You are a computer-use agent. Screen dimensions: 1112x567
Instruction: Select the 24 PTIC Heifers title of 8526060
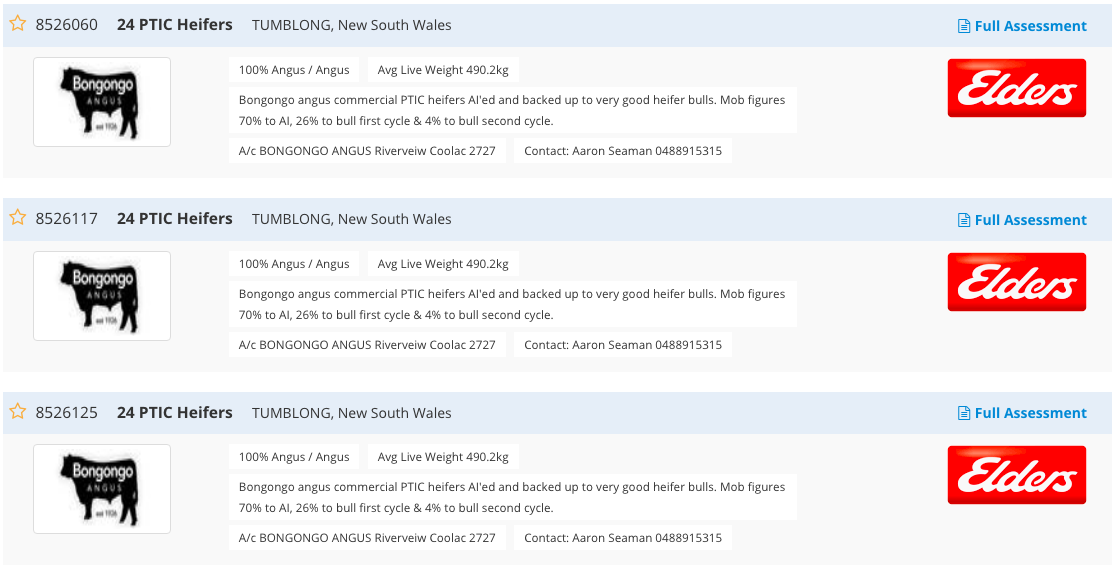tap(174, 25)
